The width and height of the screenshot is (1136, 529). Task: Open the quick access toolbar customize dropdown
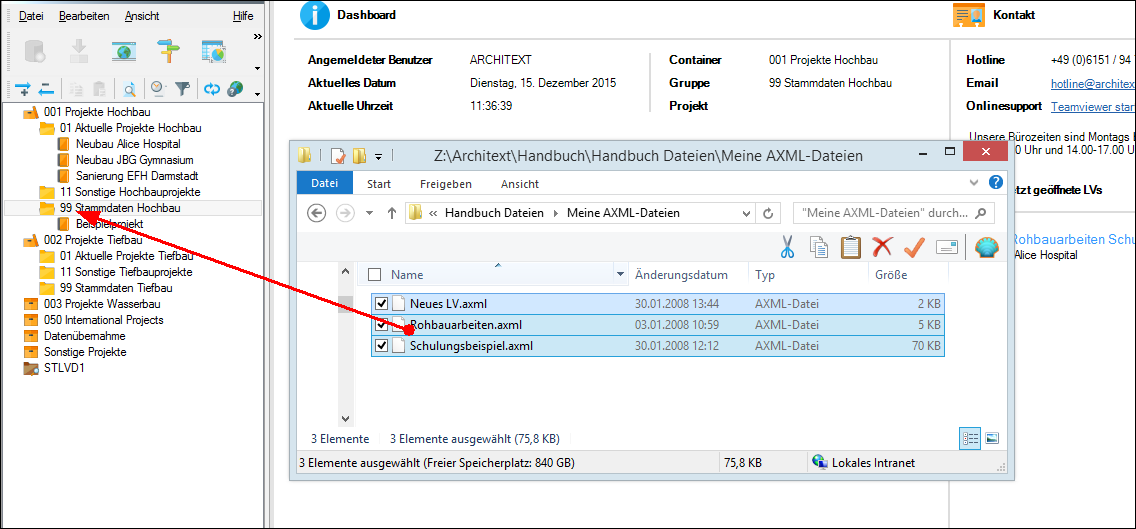point(378,156)
